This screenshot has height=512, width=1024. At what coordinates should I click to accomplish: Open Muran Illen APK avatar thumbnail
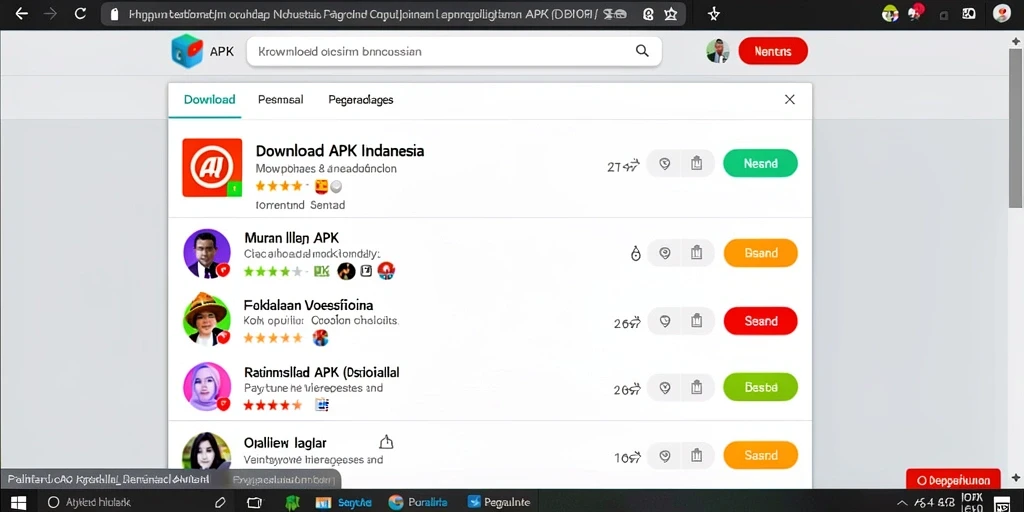[x=207, y=253]
